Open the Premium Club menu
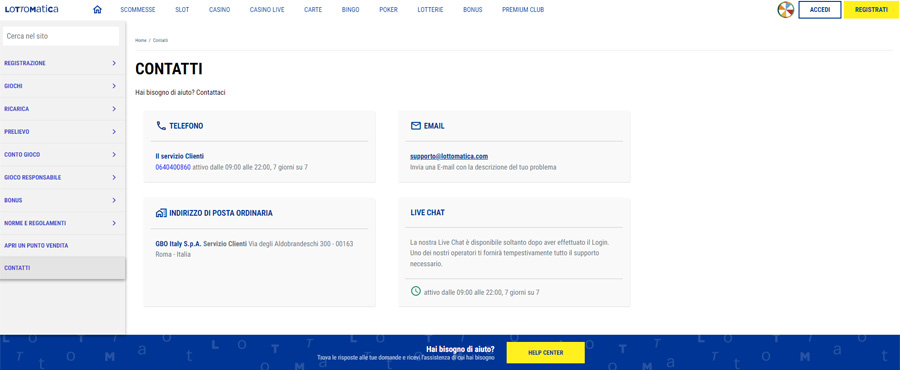Viewport: 900px width, 370px height. point(523,10)
